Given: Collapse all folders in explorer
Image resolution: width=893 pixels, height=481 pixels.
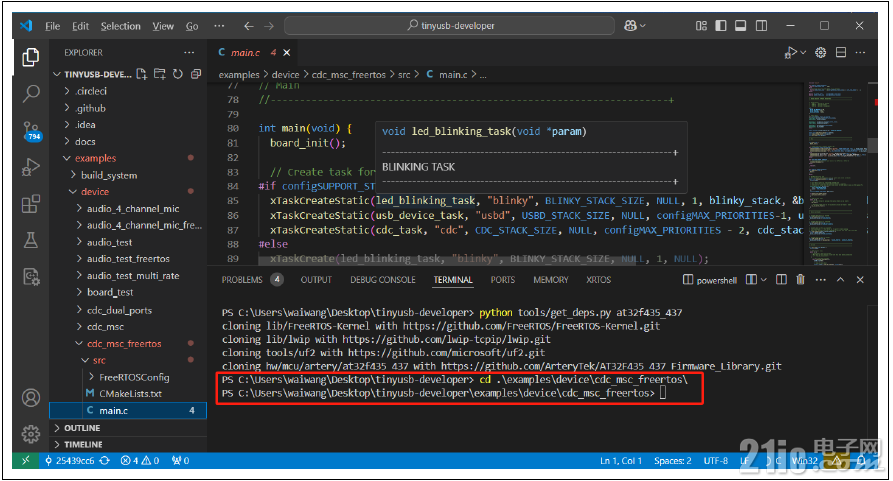Looking at the screenshot, I should pyautogui.click(x=196, y=74).
